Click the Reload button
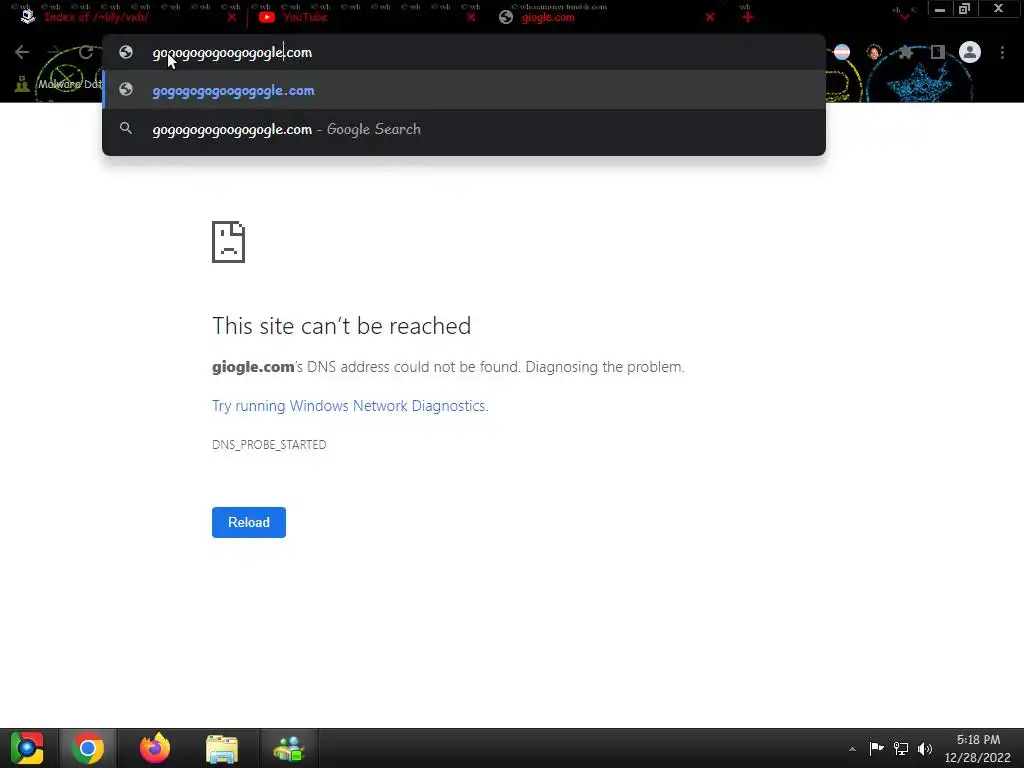 tap(249, 522)
